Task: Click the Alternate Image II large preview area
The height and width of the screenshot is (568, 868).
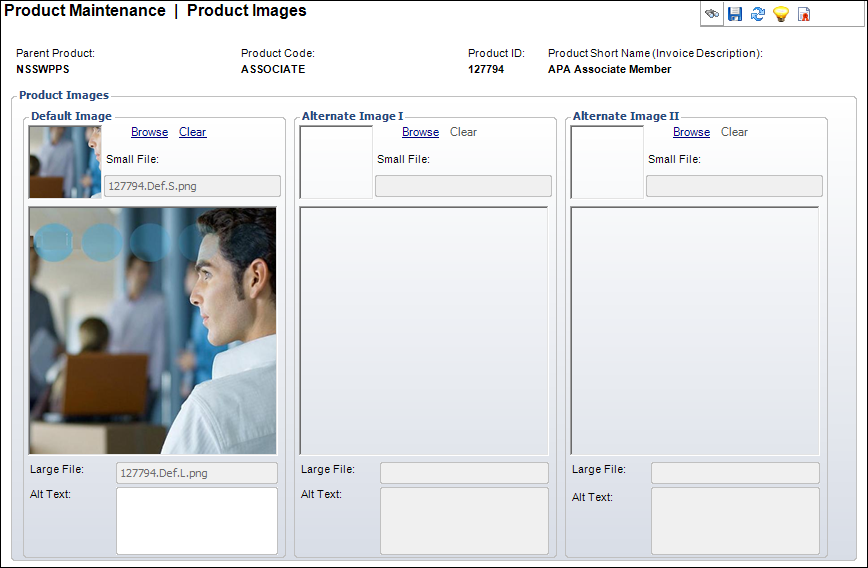Action: pyautogui.click(x=695, y=331)
